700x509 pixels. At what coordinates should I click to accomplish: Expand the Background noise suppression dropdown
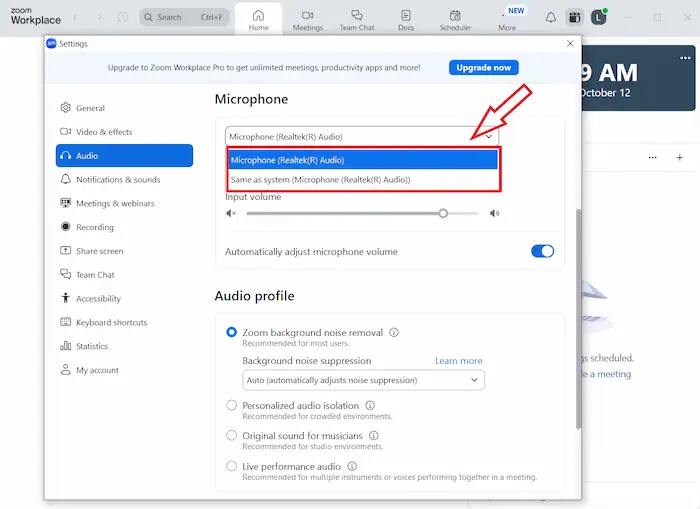point(364,380)
